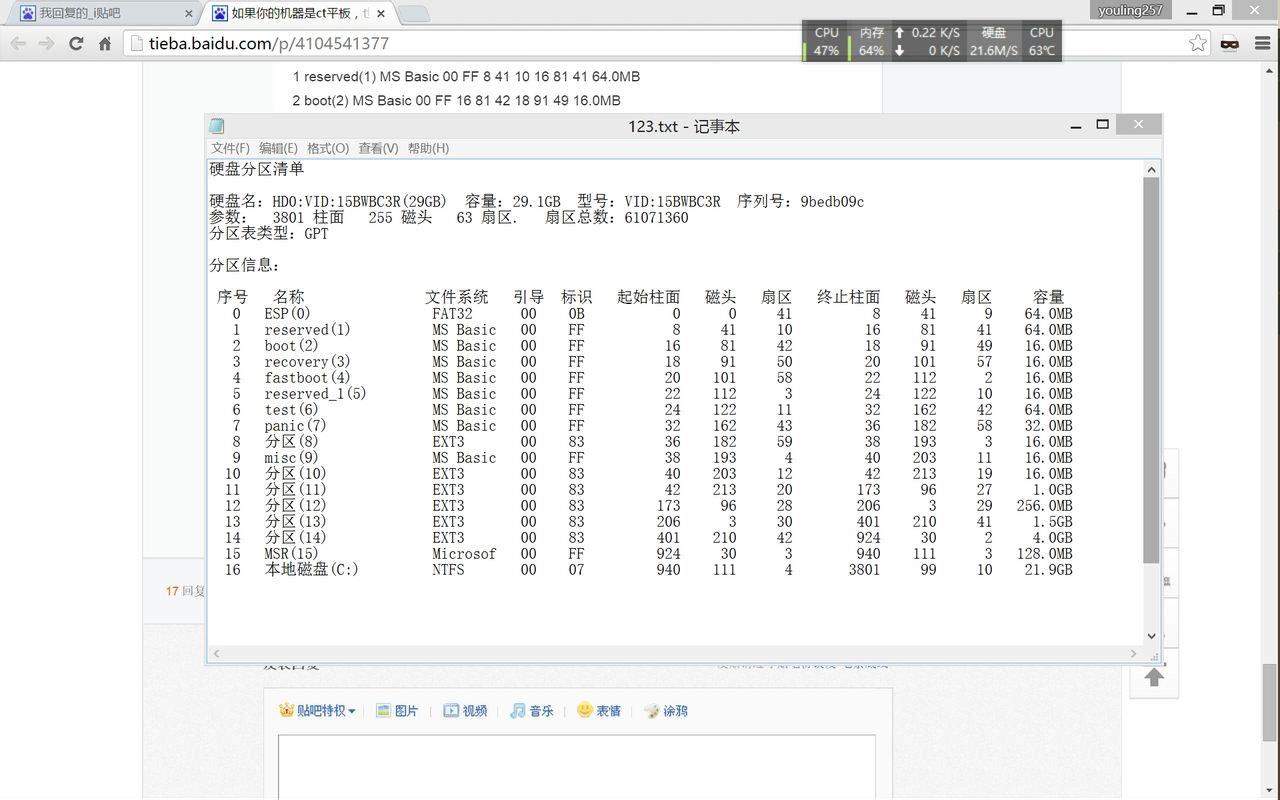This screenshot has width=1280, height=800.
Task: Click the back-to-top arrow on the page
Action: click(1154, 677)
